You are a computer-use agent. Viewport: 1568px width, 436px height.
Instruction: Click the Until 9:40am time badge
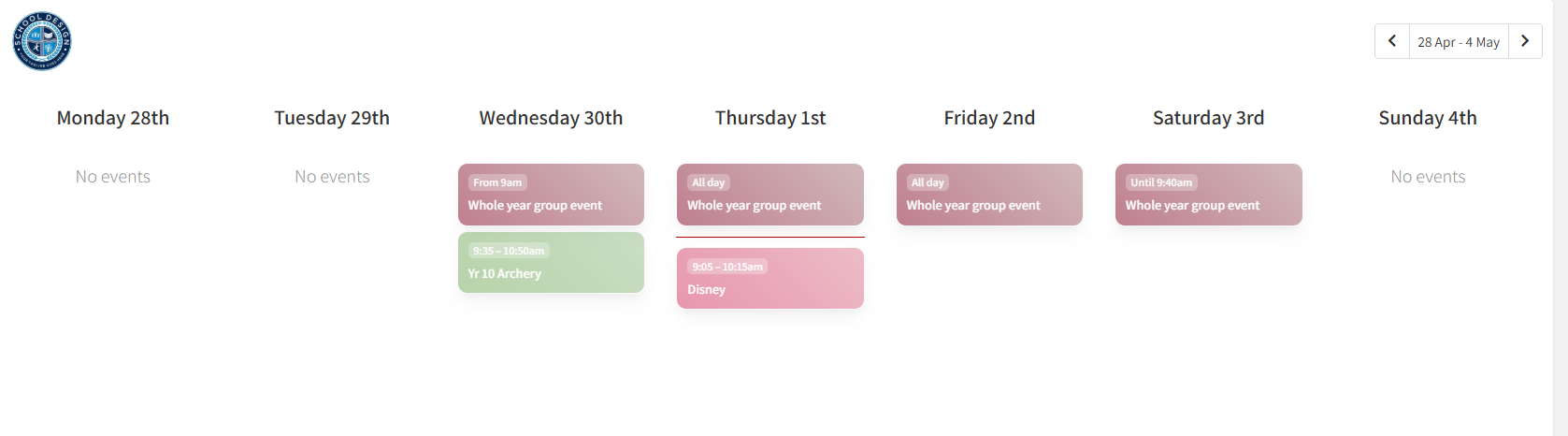[1161, 182]
